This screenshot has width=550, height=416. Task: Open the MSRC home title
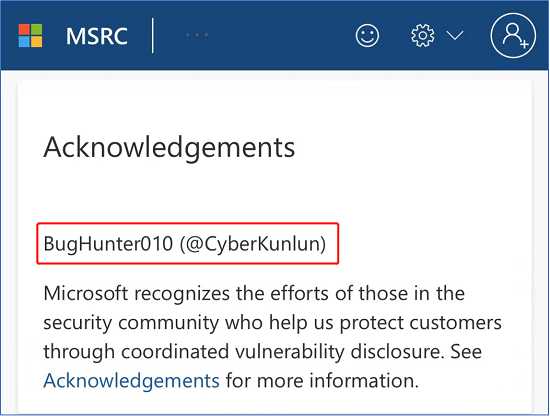click(x=97, y=36)
